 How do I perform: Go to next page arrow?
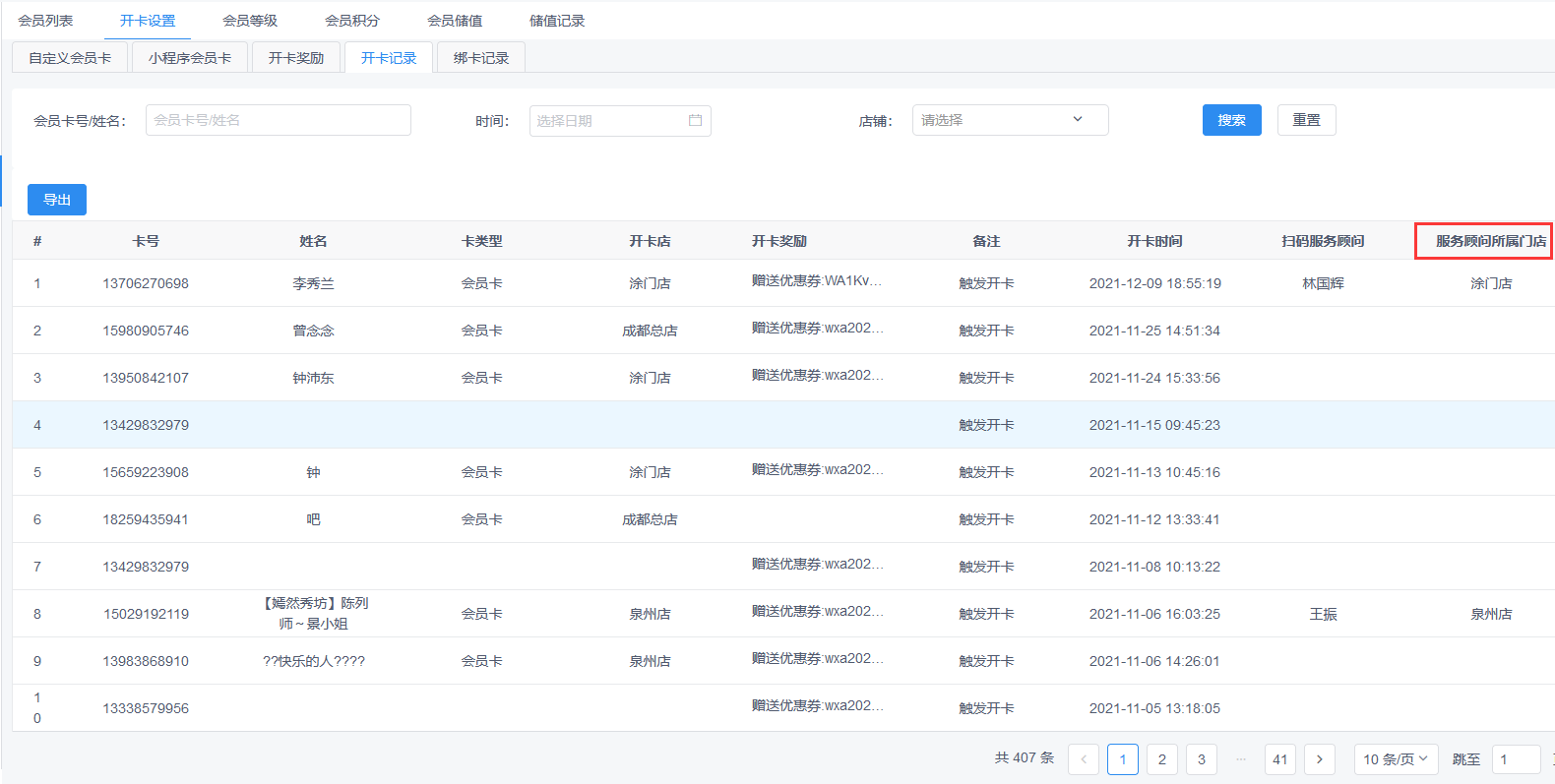1320,759
